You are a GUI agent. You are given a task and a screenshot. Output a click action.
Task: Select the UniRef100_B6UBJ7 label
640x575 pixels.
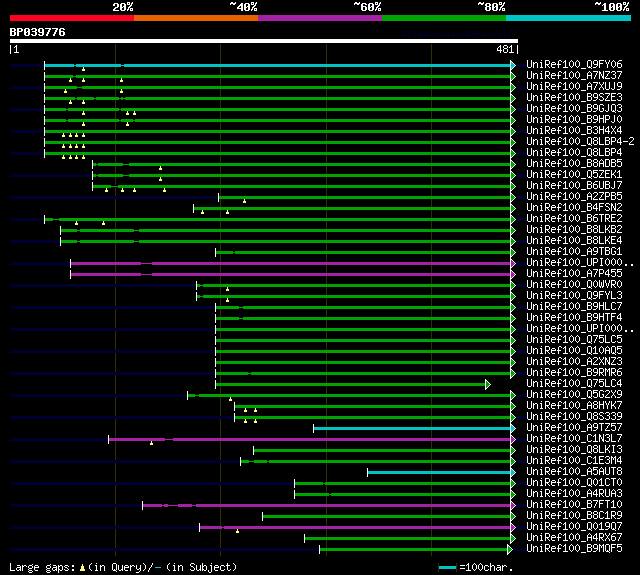point(574,186)
